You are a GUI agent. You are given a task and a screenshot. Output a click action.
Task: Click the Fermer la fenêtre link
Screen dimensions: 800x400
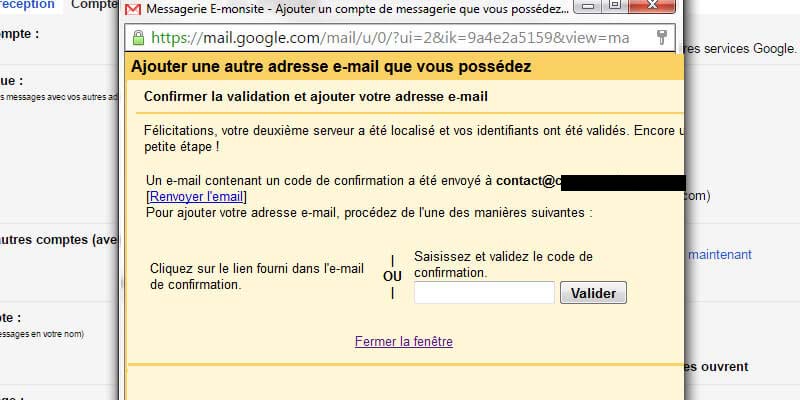coord(403,342)
